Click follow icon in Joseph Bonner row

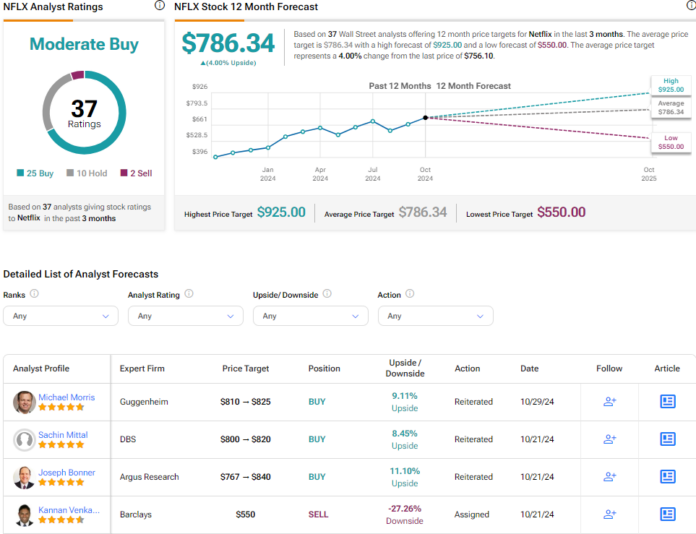[609, 476]
